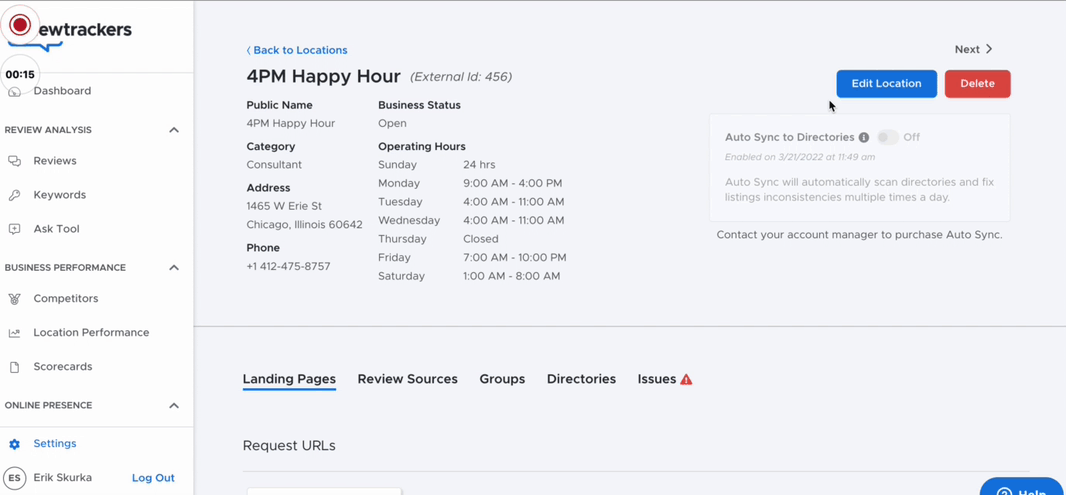Collapse the Review Analysis section

pos(174,130)
